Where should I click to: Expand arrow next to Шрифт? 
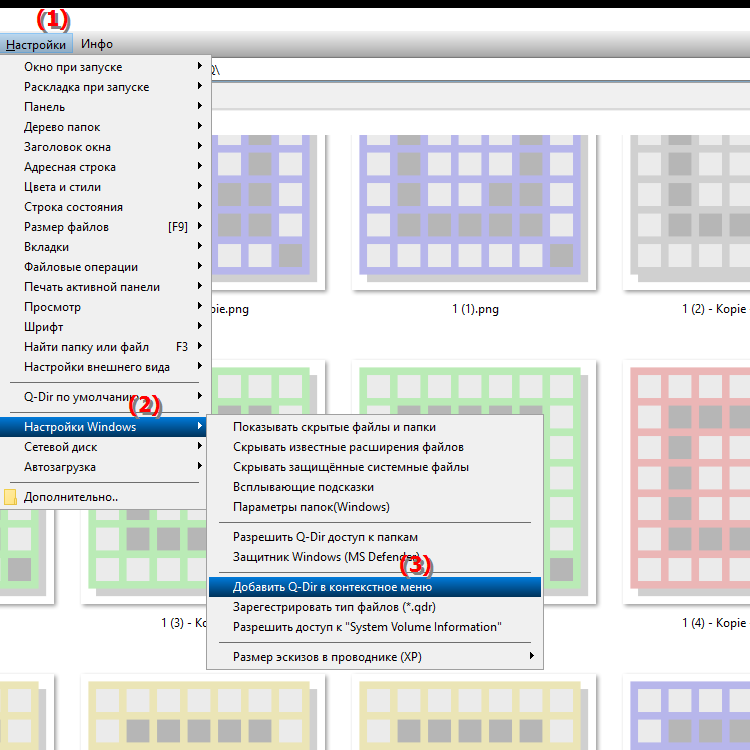(x=200, y=326)
